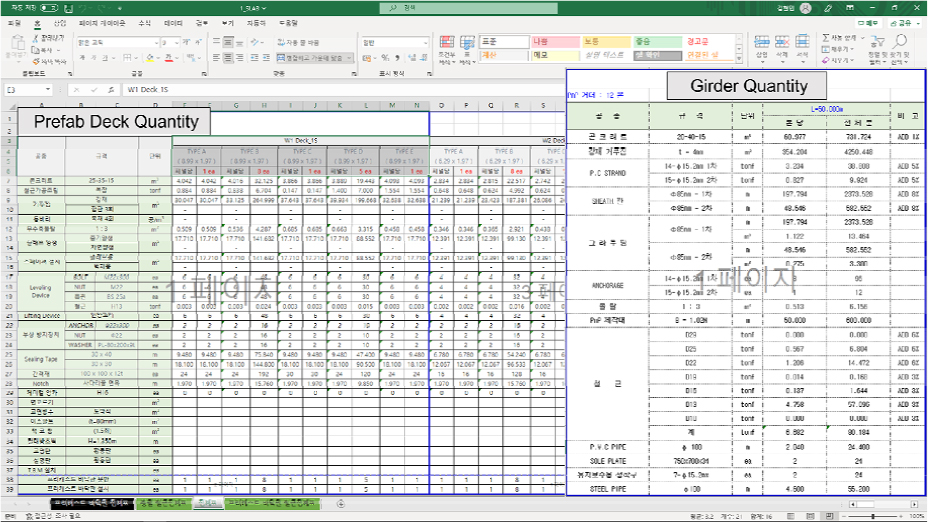The width and height of the screenshot is (928, 522).
Task: Toggle bold formatting (가)
Action: 82,57
